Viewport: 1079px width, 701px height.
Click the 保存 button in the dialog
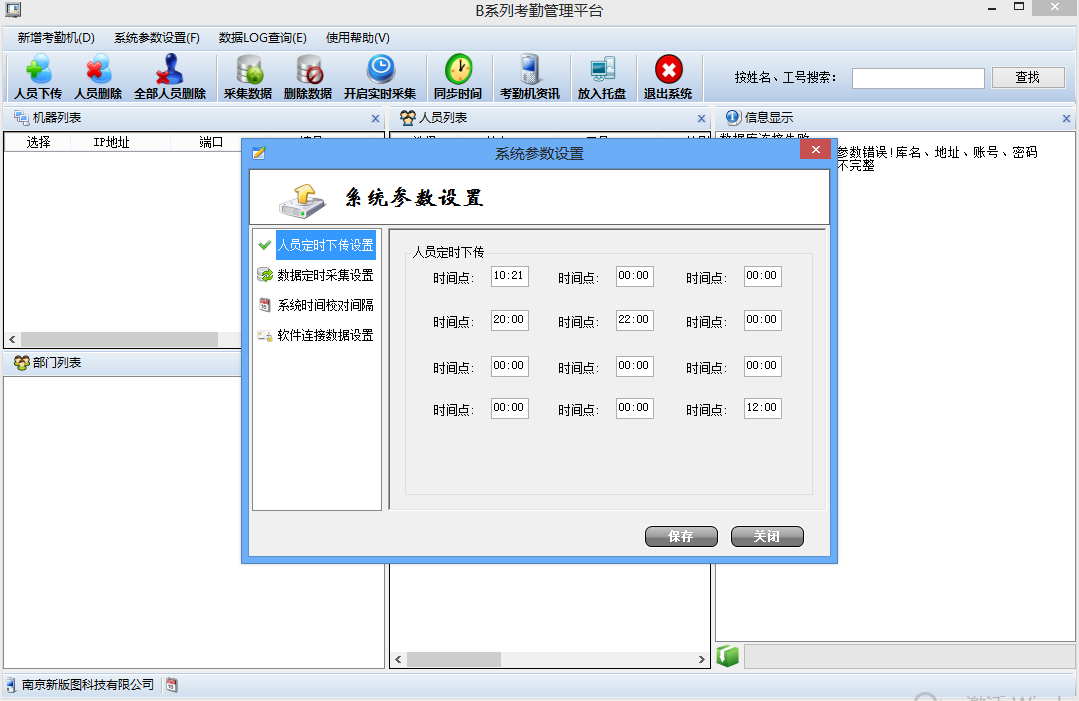(x=681, y=537)
